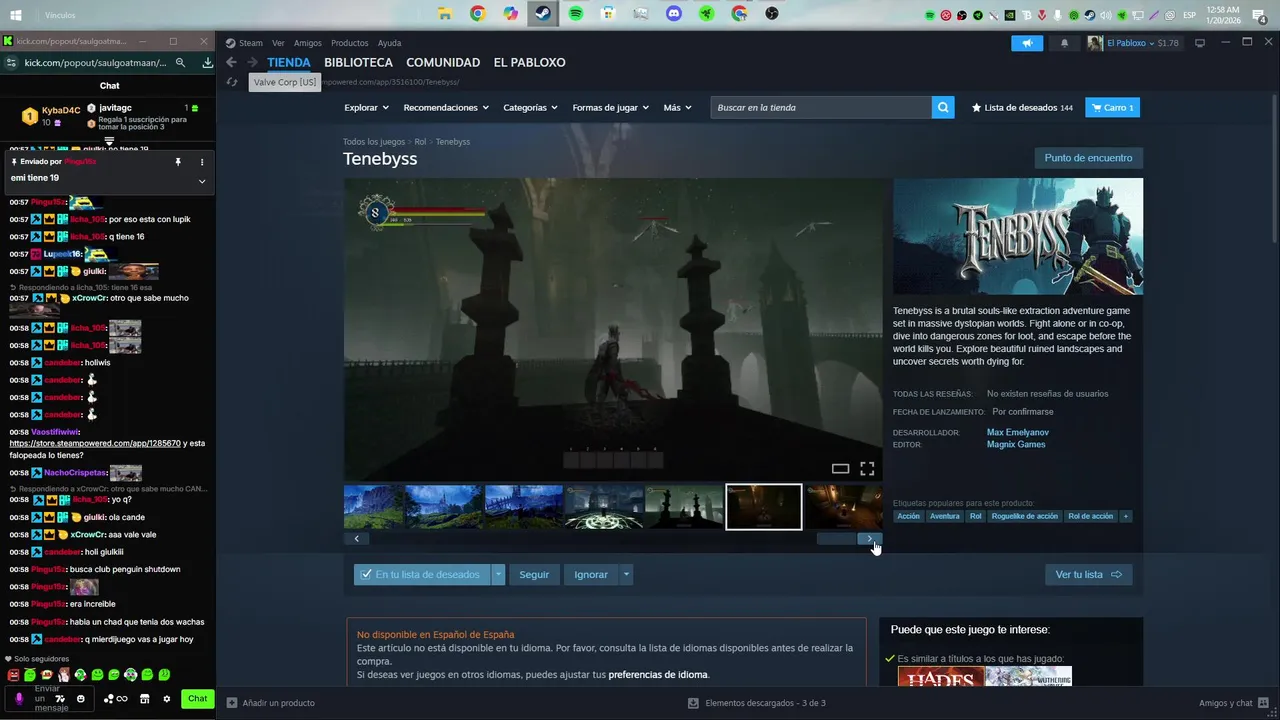
Task: Click the screenshot strip scrollbar handle
Action: 837,539
